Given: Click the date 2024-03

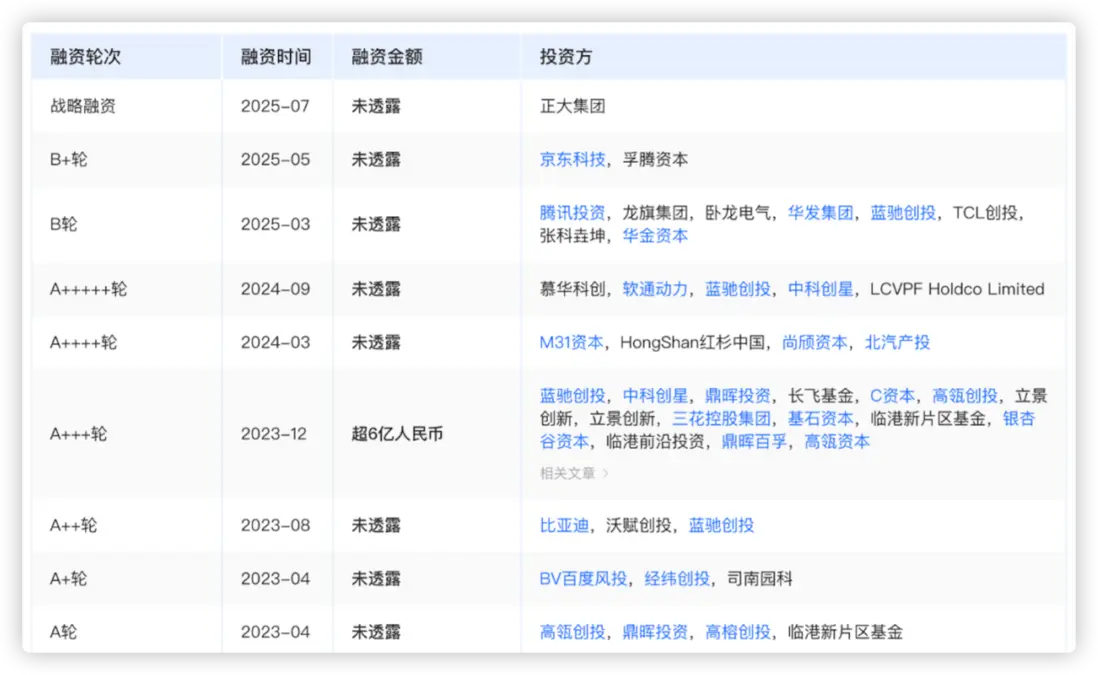Looking at the screenshot, I should click(275, 342).
